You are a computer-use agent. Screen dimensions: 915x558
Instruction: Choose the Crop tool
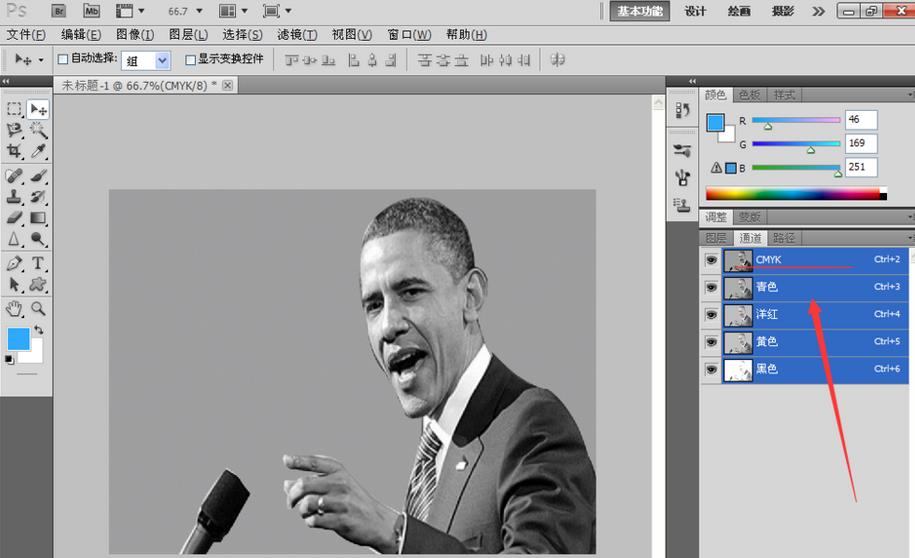coord(14,151)
